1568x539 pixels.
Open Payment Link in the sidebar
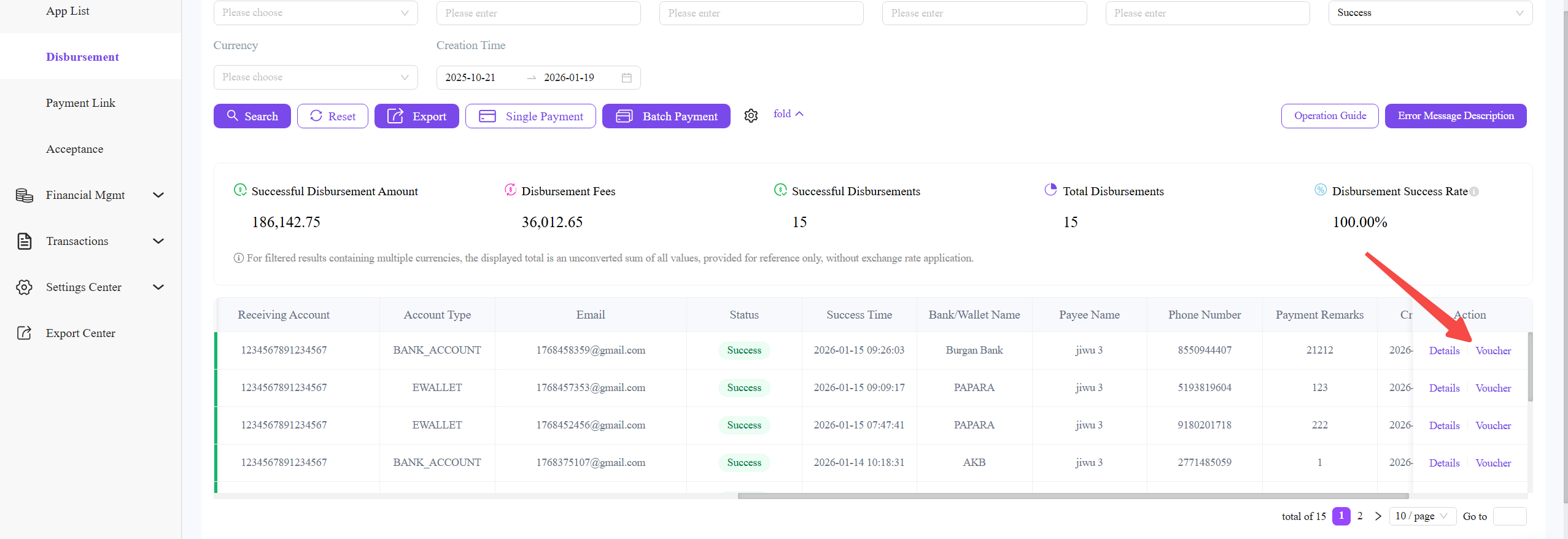pos(80,103)
